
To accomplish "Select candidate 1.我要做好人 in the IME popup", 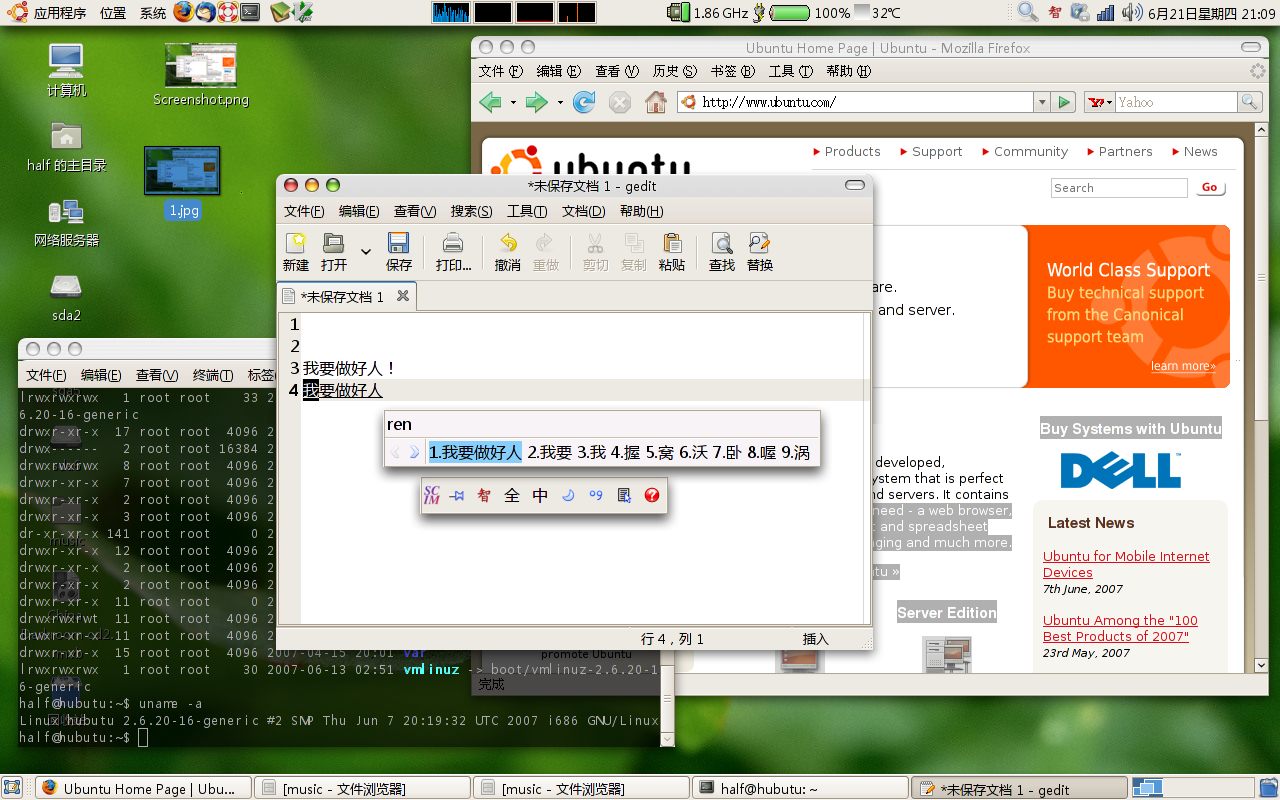I will [x=475, y=453].
